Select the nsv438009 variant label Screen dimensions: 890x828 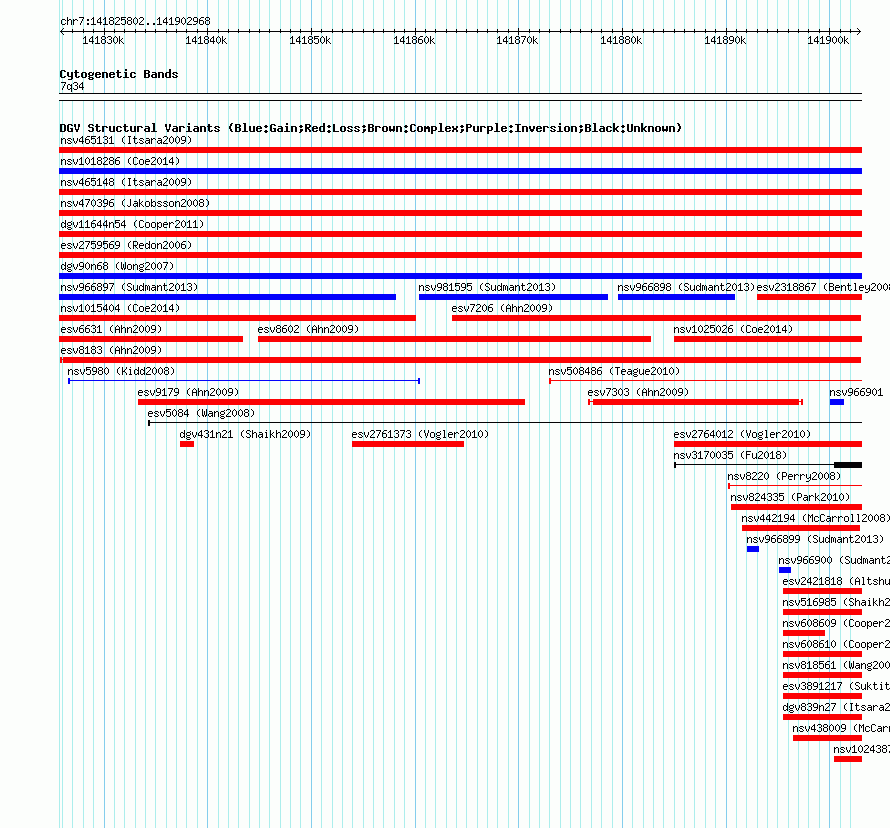[x=841, y=728]
